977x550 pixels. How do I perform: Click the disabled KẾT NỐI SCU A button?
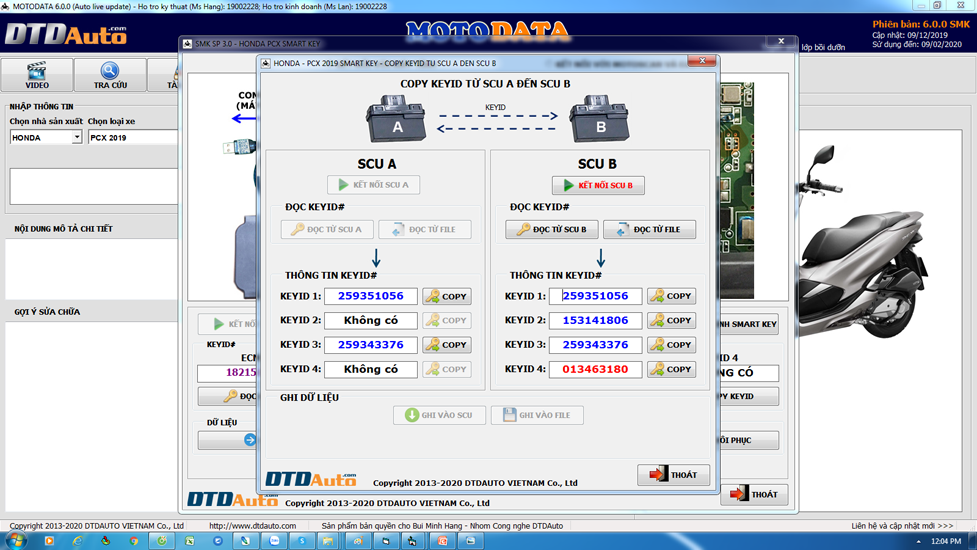tap(373, 185)
